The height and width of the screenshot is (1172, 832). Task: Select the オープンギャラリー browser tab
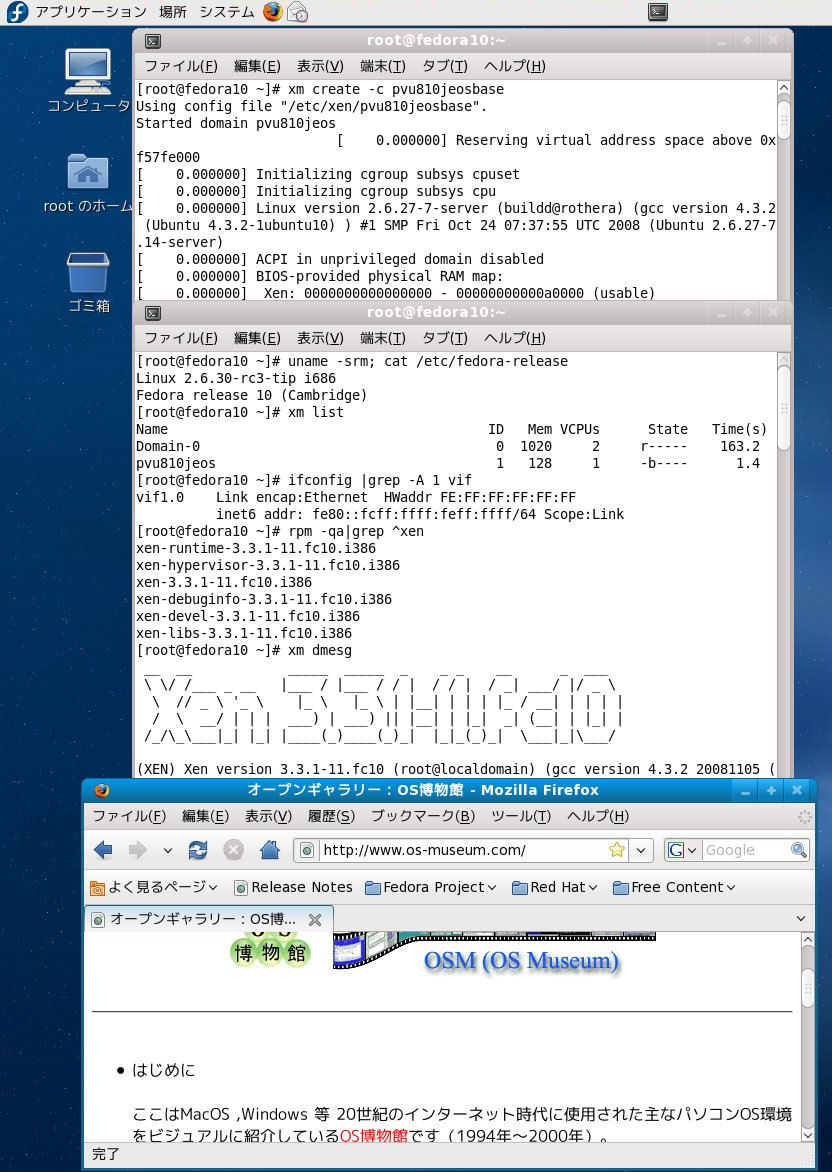point(209,919)
